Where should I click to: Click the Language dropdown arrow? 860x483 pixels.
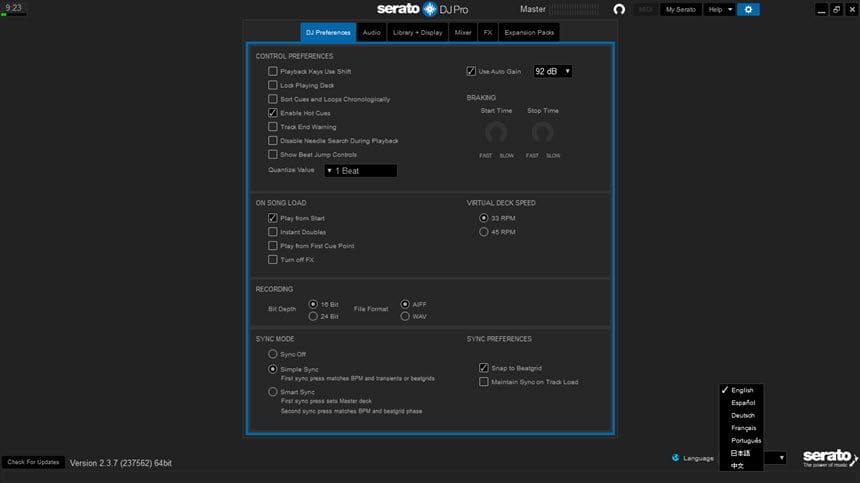tap(781, 458)
